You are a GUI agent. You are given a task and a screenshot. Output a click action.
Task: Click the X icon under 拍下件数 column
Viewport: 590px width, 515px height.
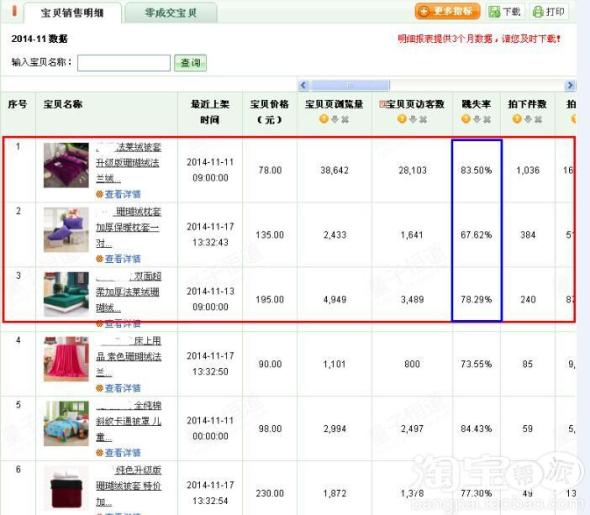(538, 119)
